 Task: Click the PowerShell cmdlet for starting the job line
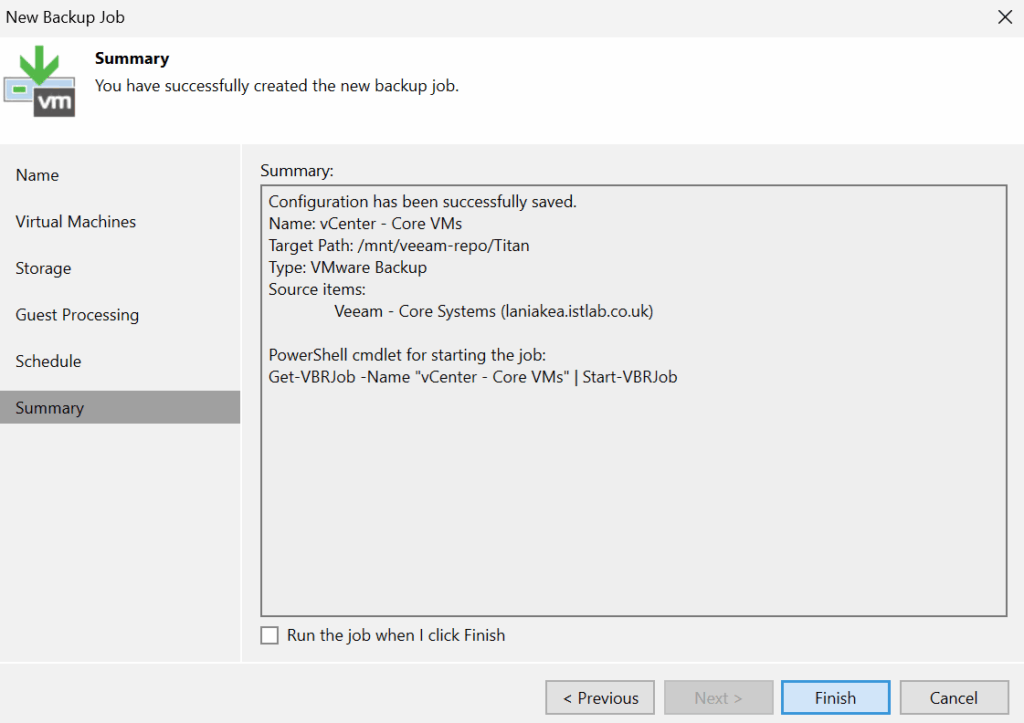click(x=407, y=355)
